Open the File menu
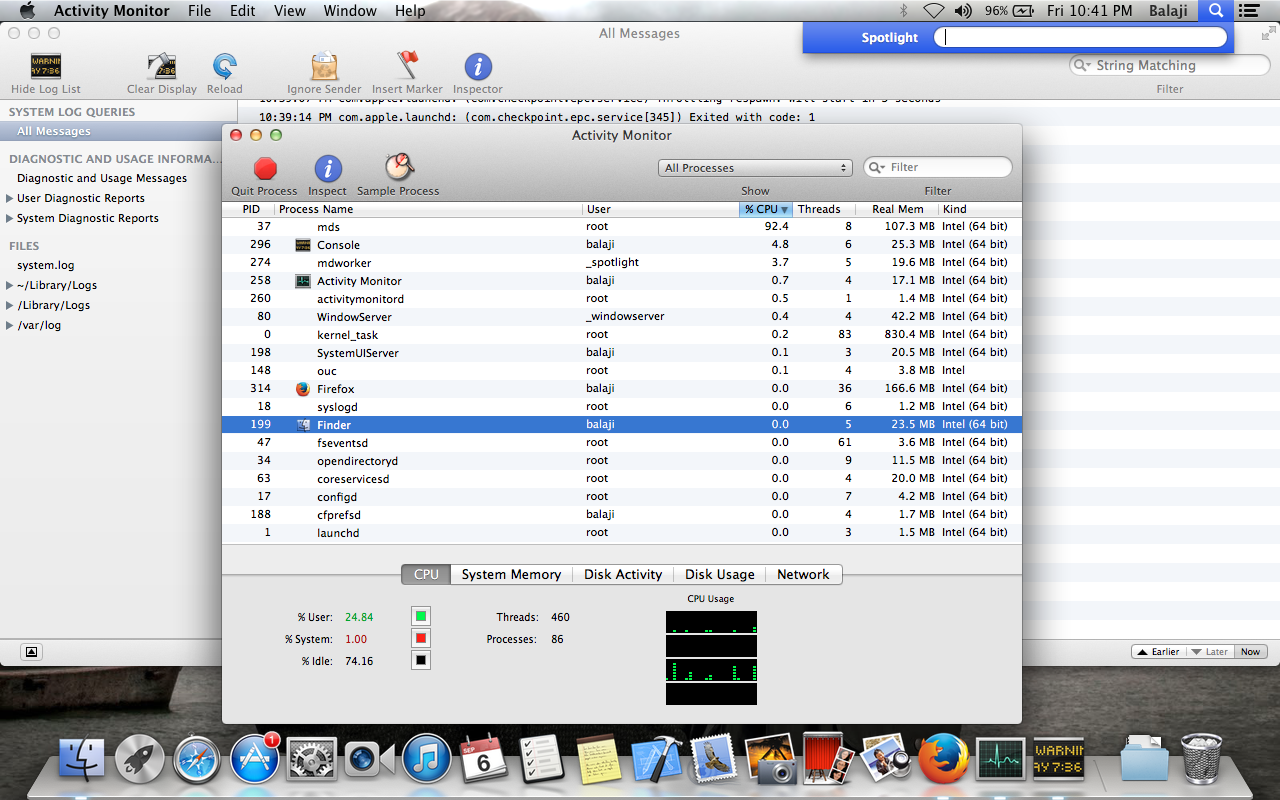Image resolution: width=1280 pixels, height=800 pixels. point(199,11)
